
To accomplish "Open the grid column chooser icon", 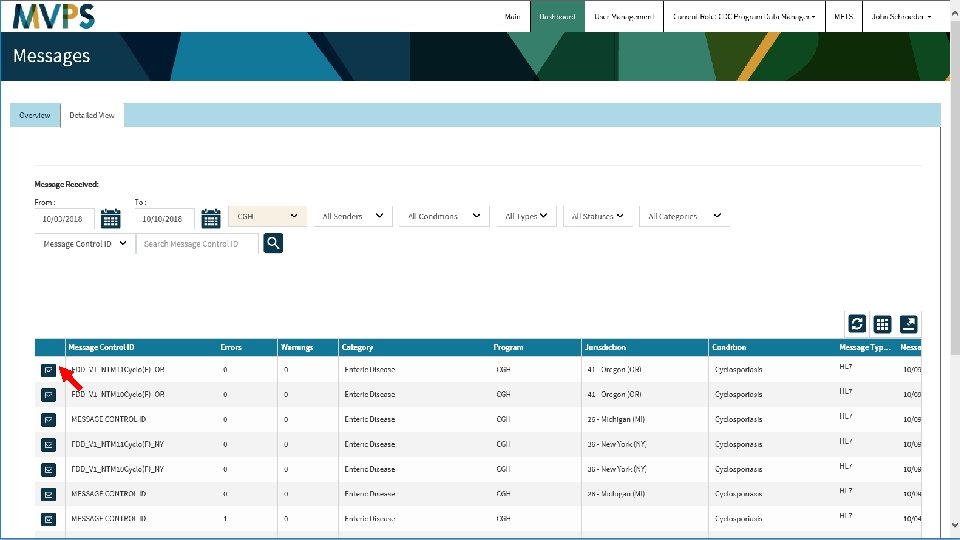I will pos(882,324).
